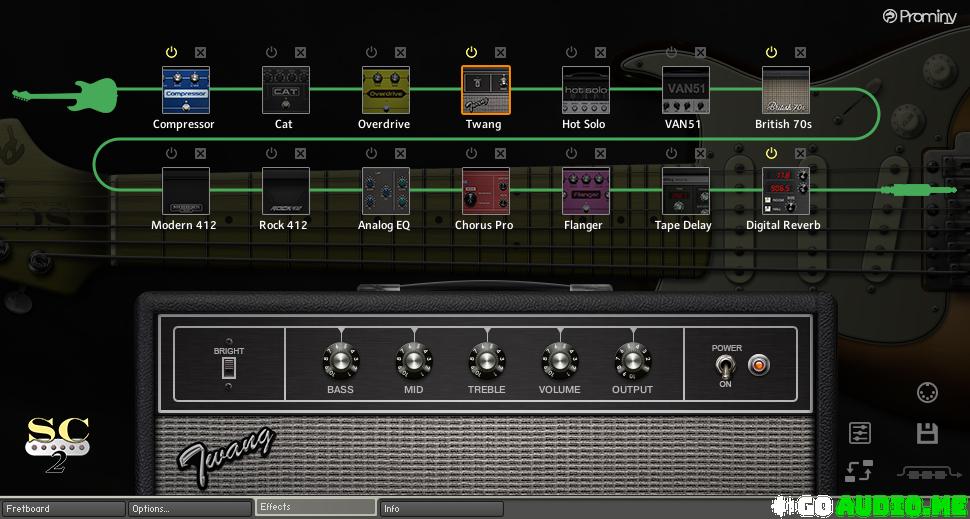The height and width of the screenshot is (519, 970).
Task: Select the Chorus Pro effect
Action: click(486, 191)
